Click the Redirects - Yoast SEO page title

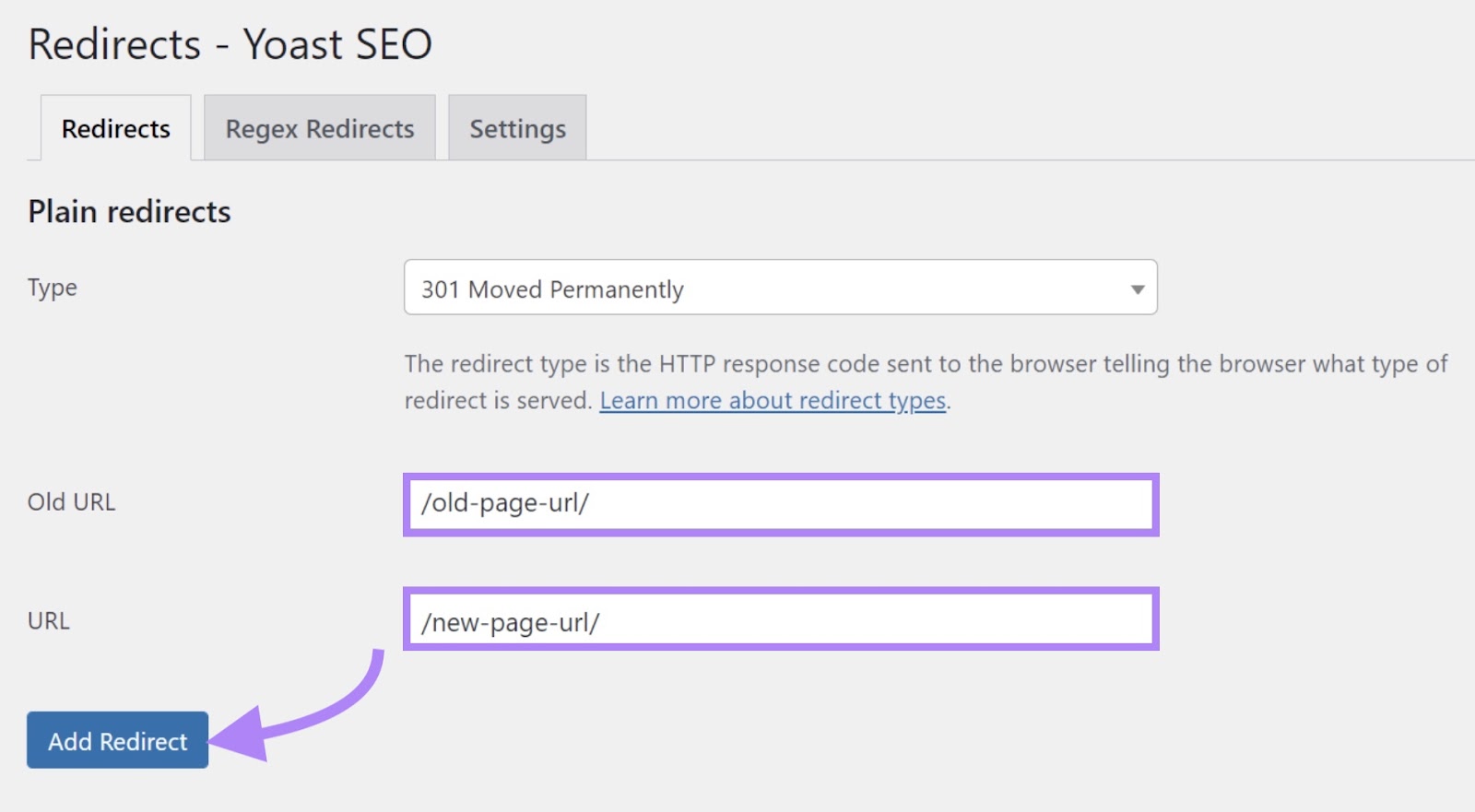(x=230, y=44)
